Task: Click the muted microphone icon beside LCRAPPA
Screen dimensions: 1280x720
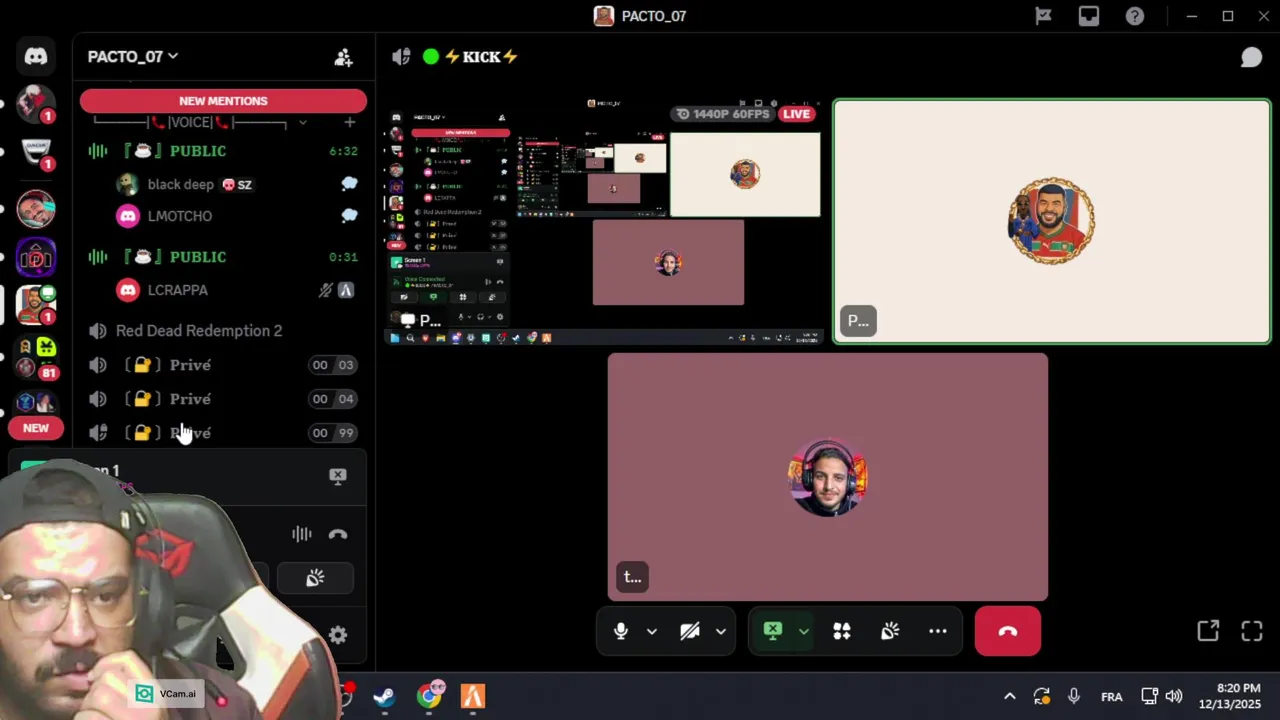Action: (325, 290)
